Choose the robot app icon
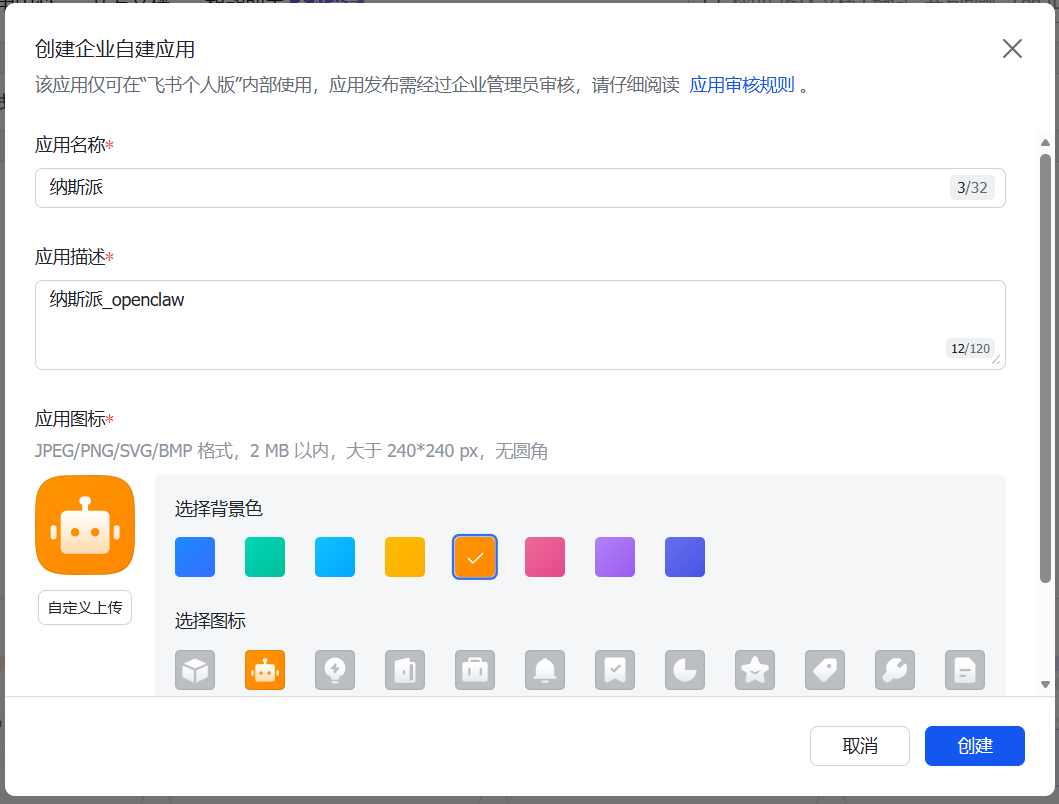The height and width of the screenshot is (804, 1059). pos(265,670)
